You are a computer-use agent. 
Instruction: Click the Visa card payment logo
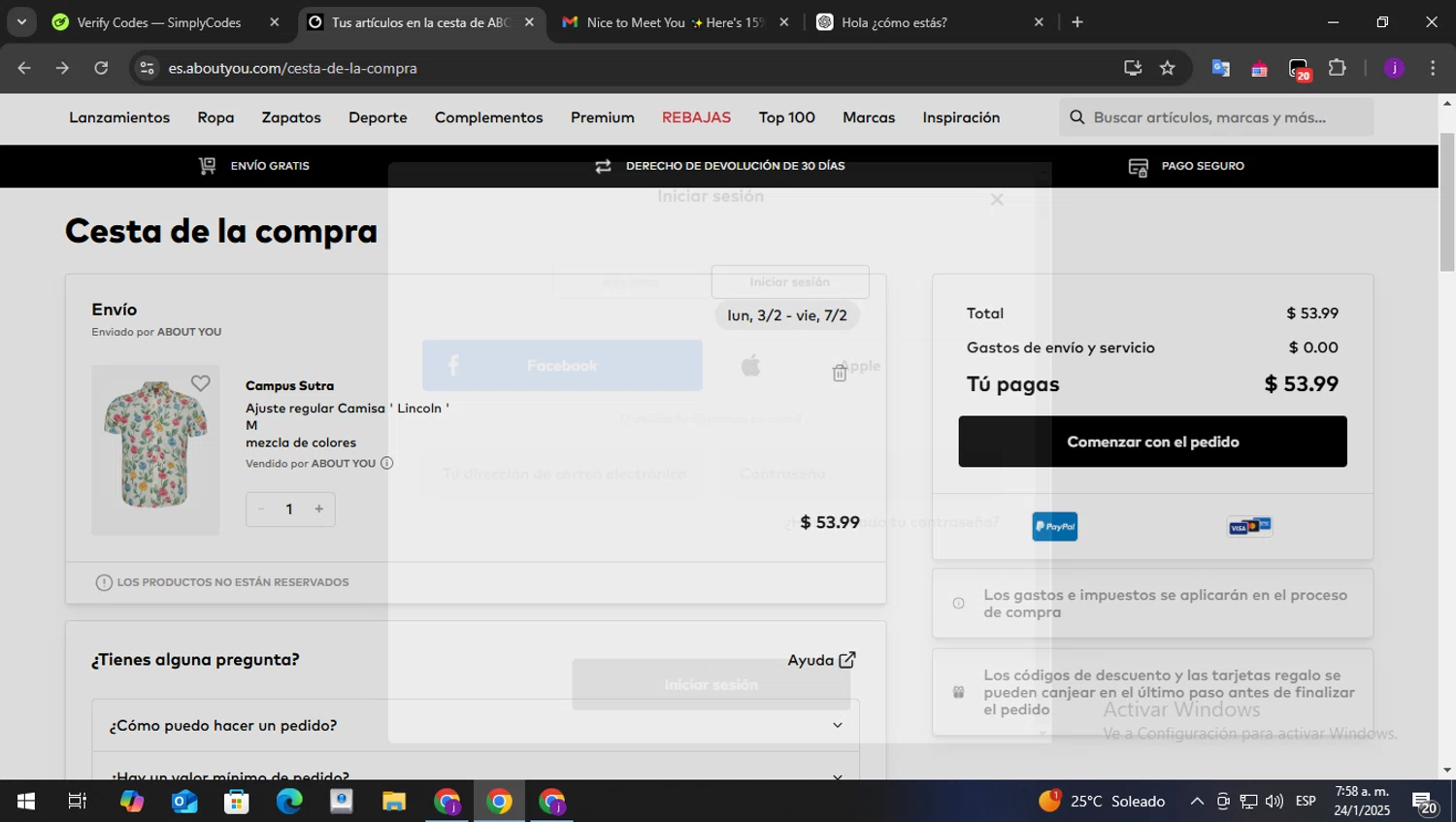pyautogui.click(x=1250, y=526)
